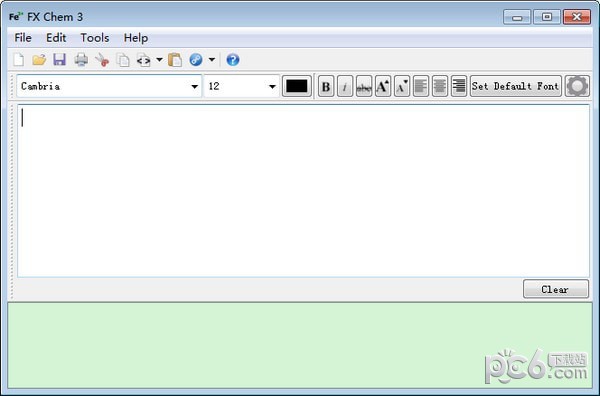Open file using the folder icon
The image size is (600, 396).
[x=39, y=60]
